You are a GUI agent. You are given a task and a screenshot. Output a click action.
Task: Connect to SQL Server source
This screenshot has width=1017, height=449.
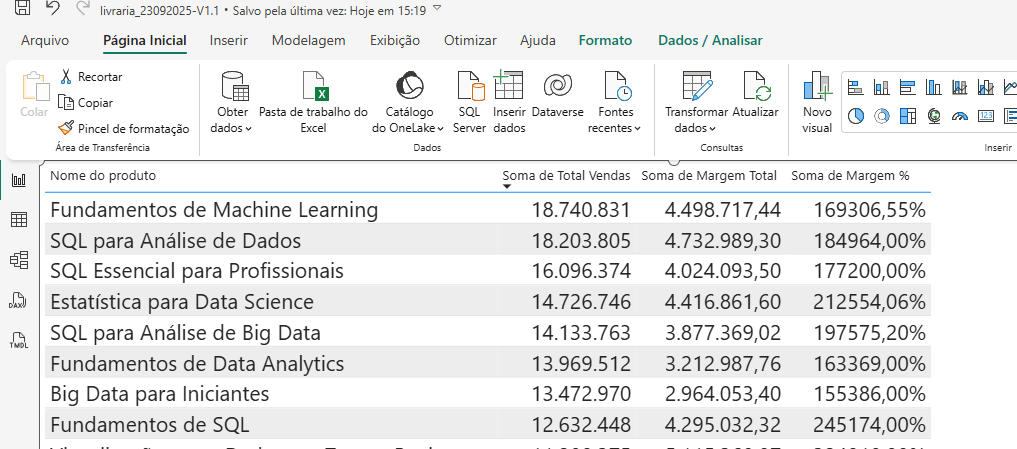coord(470,103)
